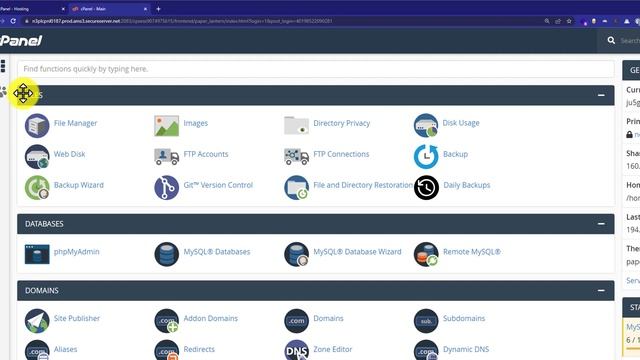
Task: Open the Site Publisher paper-plane icon
Action: (37, 321)
